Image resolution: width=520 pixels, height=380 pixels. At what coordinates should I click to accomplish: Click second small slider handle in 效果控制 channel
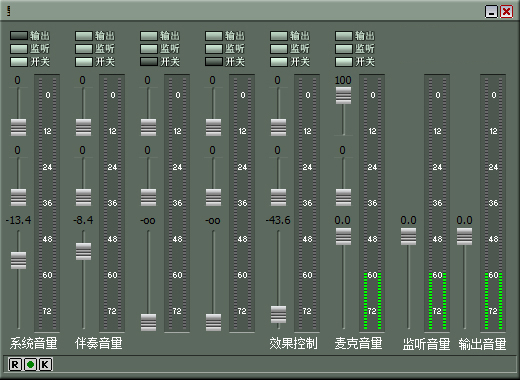point(278,197)
